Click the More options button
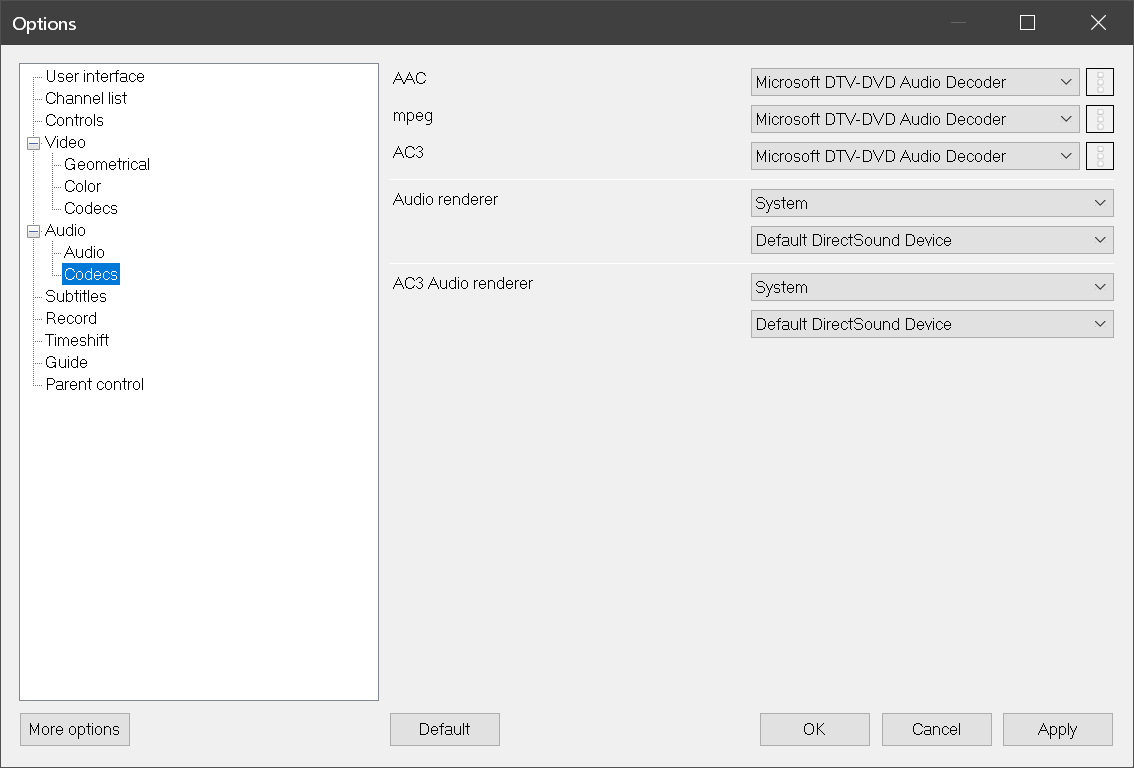The image size is (1134, 768). tap(75, 729)
